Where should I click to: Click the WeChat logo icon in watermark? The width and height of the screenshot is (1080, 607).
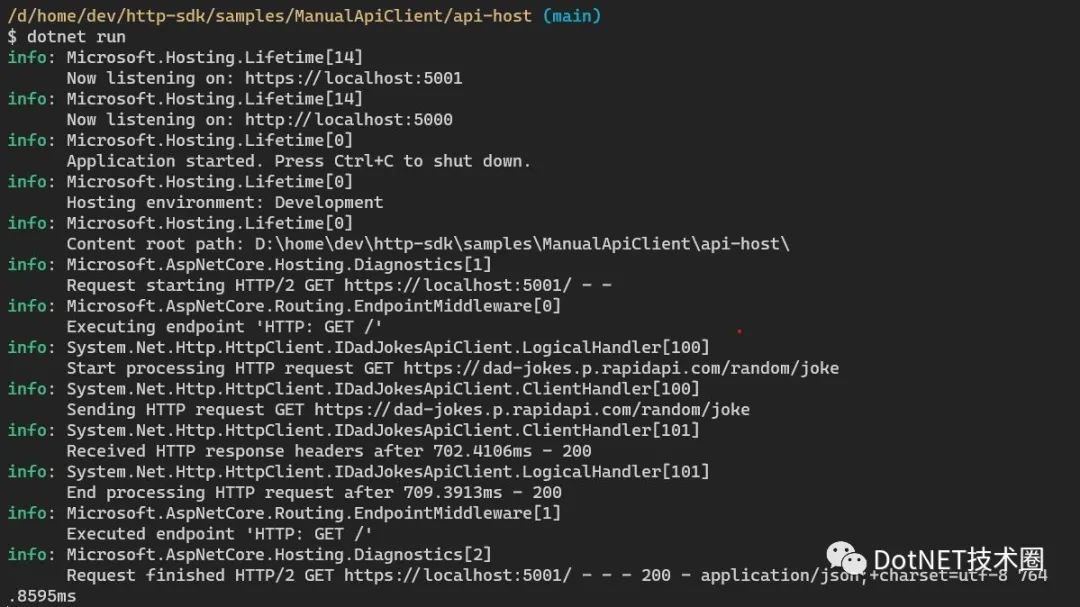coord(846,559)
